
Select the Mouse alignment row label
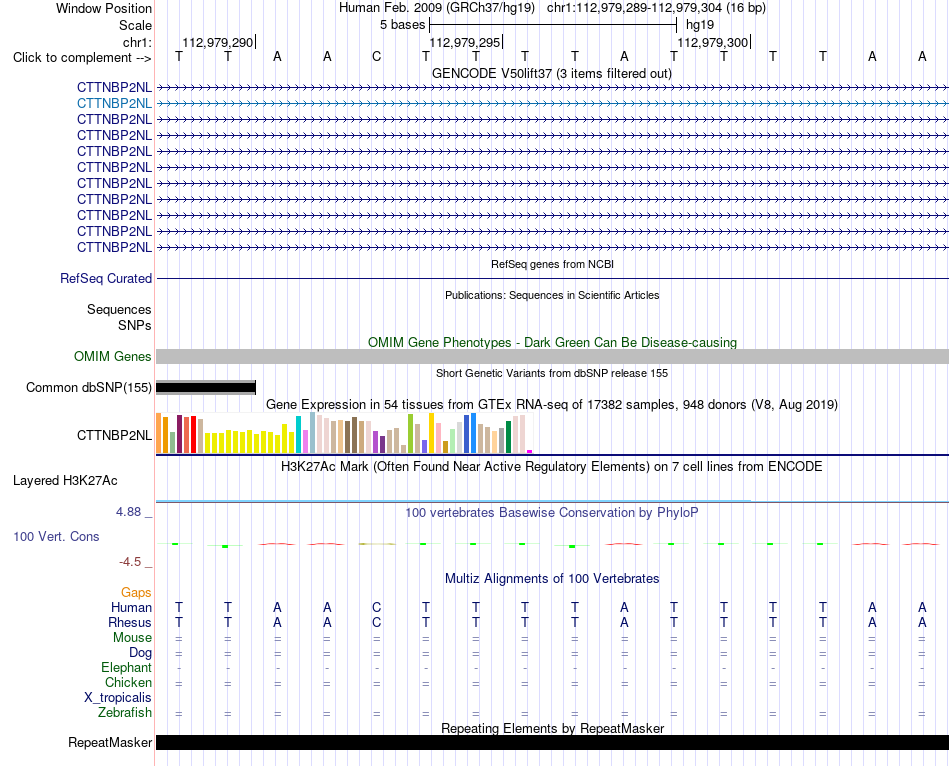[132, 638]
